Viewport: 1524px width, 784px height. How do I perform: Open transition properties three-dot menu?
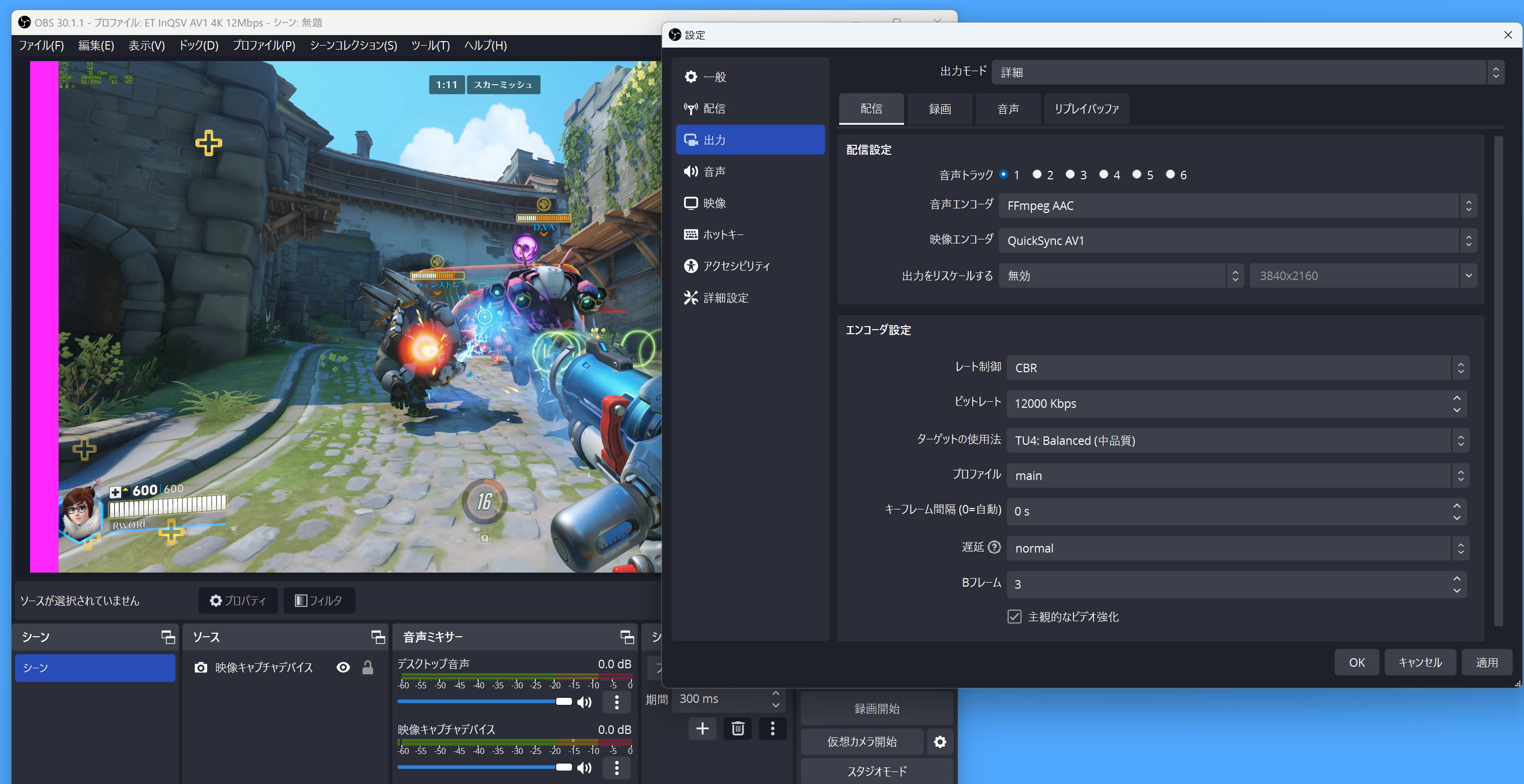[772, 728]
